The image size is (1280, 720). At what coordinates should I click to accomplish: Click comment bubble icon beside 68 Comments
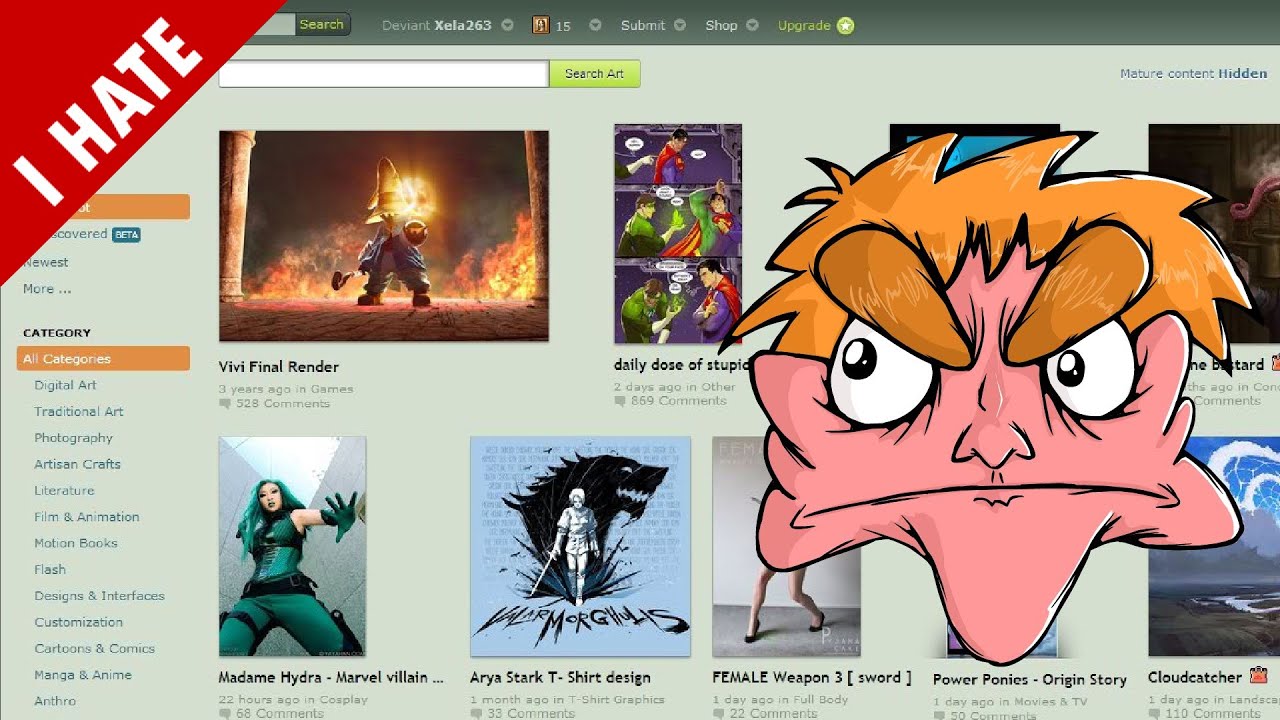pyautogui.click(x=225, y=714)
